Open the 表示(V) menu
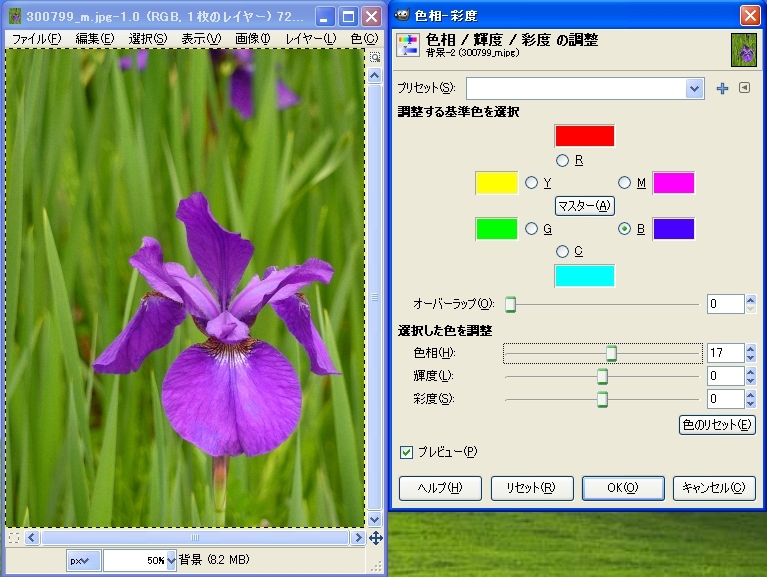The image size is (767, 577). click(x=201, y=39)
